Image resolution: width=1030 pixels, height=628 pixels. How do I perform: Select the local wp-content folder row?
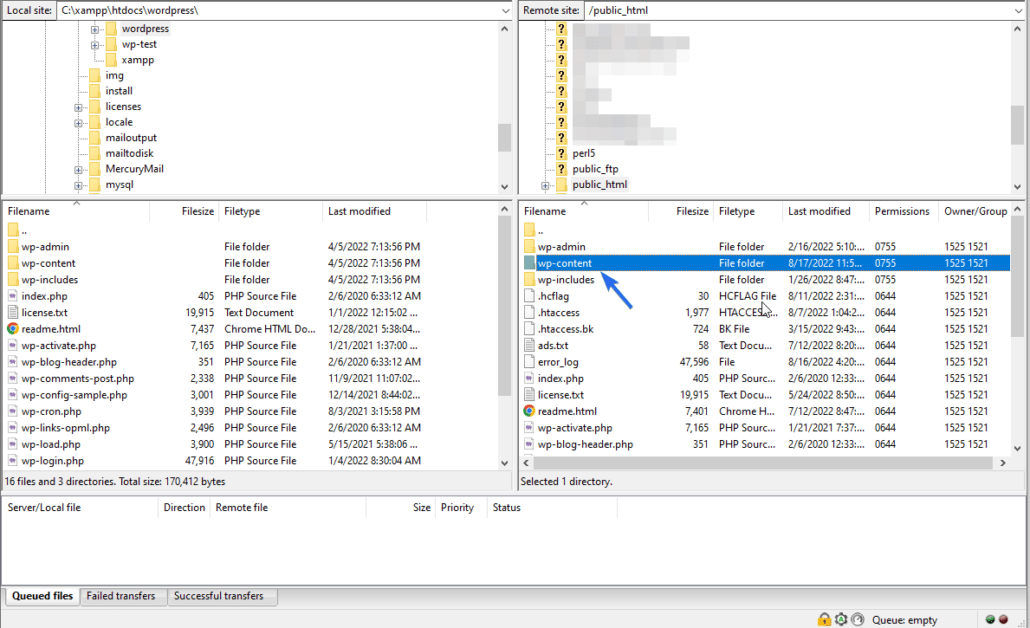point(213,263)
